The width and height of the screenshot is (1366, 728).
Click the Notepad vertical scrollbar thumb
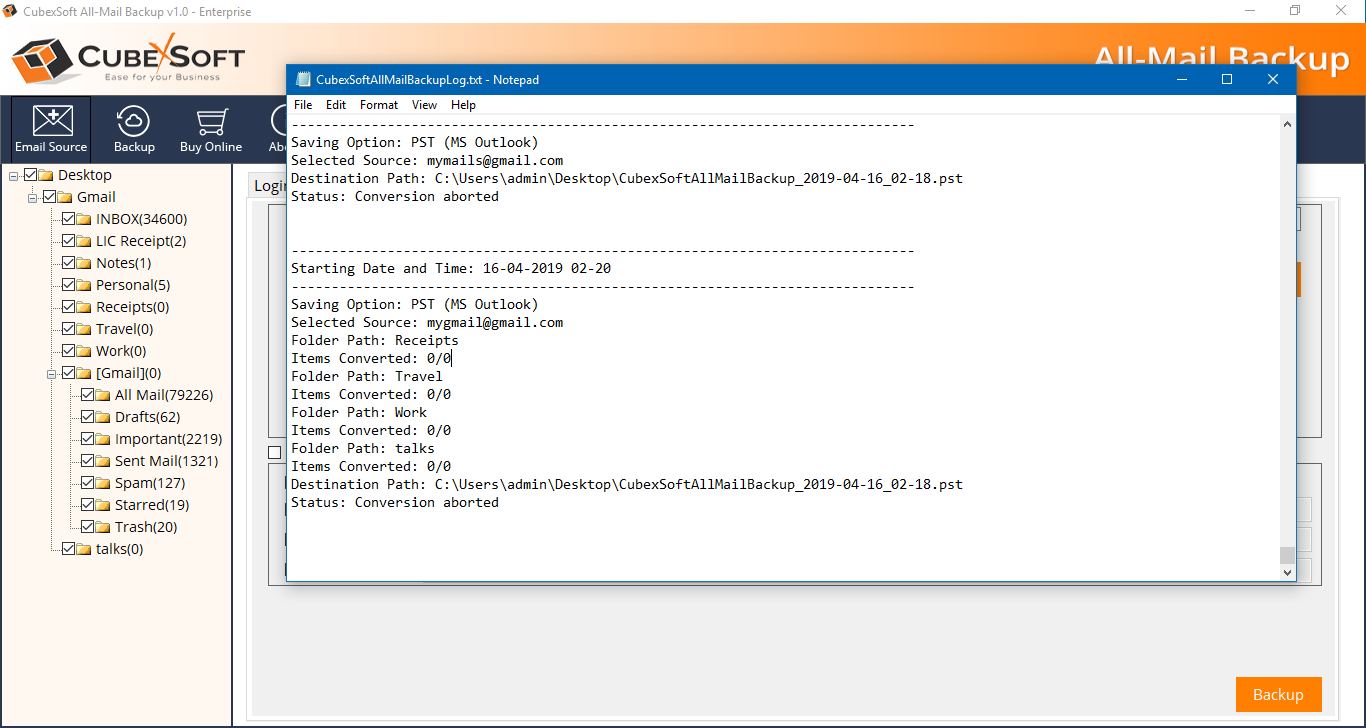[1287, 555]
